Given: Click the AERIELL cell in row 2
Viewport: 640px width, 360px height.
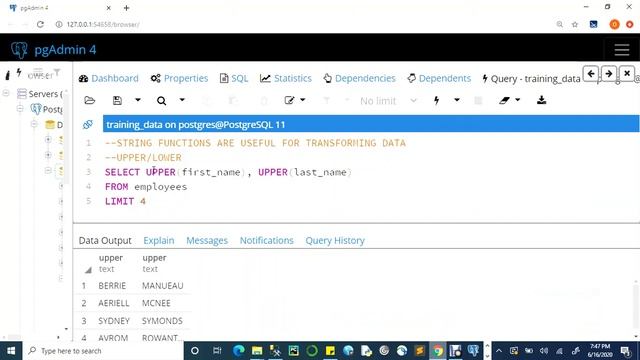Looking at the screenshot, I should (x=113, y=303).
